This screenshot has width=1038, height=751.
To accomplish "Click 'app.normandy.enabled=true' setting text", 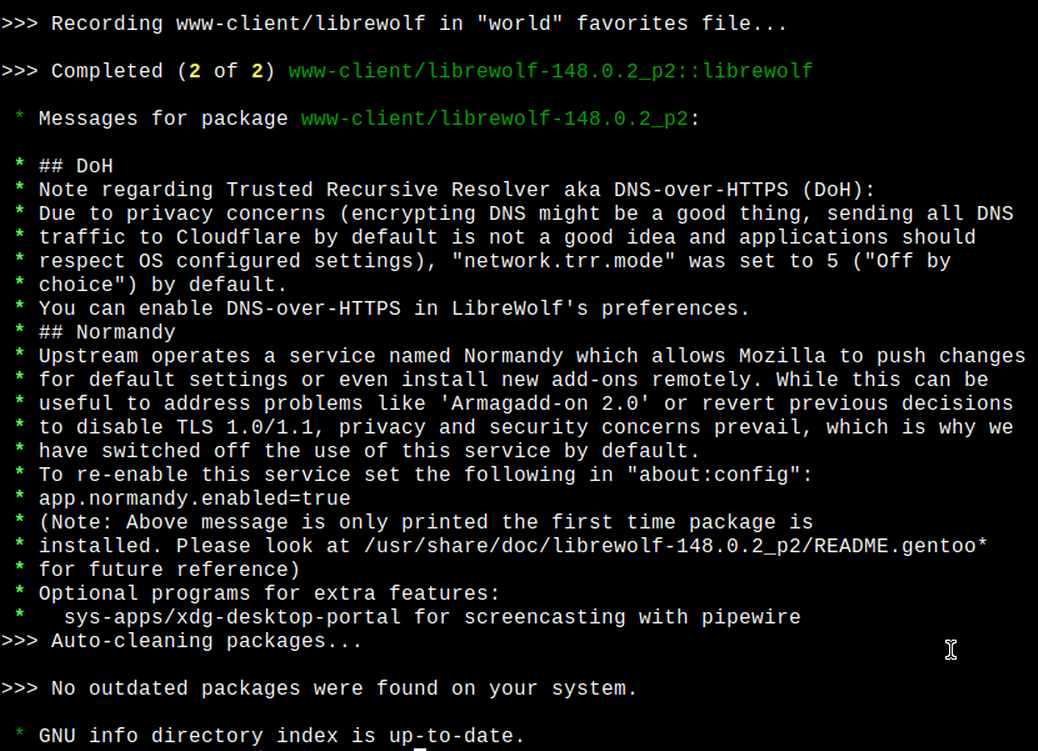I will click(195, 498).
